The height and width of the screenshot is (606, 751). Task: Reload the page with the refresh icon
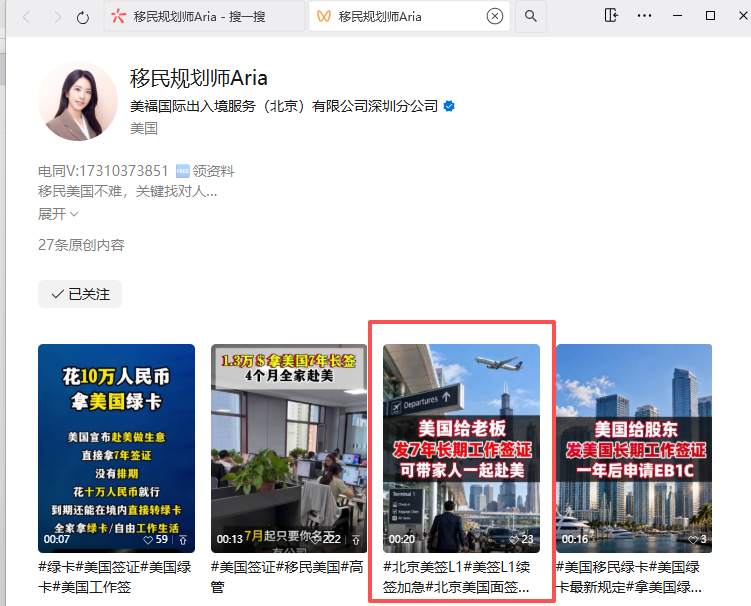click(x=83, y=17)
